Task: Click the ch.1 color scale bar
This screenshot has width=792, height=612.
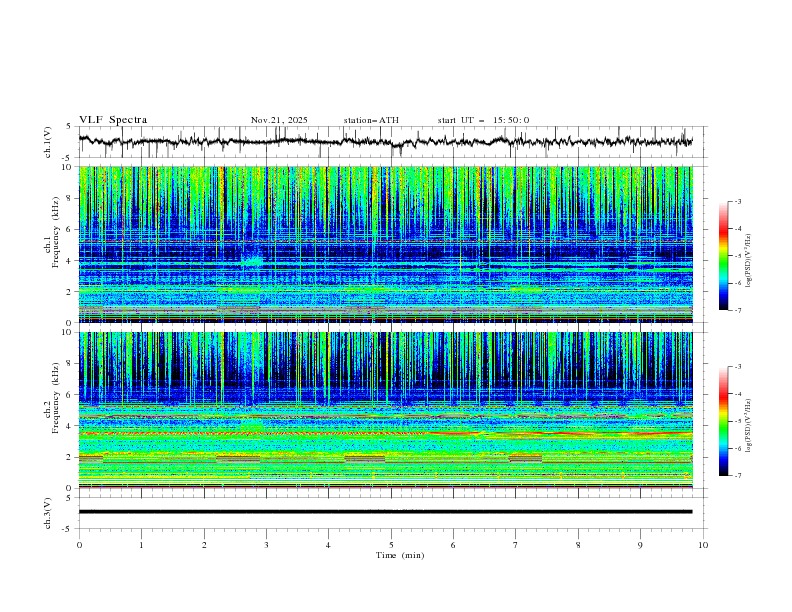Action: click(x=724, y=255)
